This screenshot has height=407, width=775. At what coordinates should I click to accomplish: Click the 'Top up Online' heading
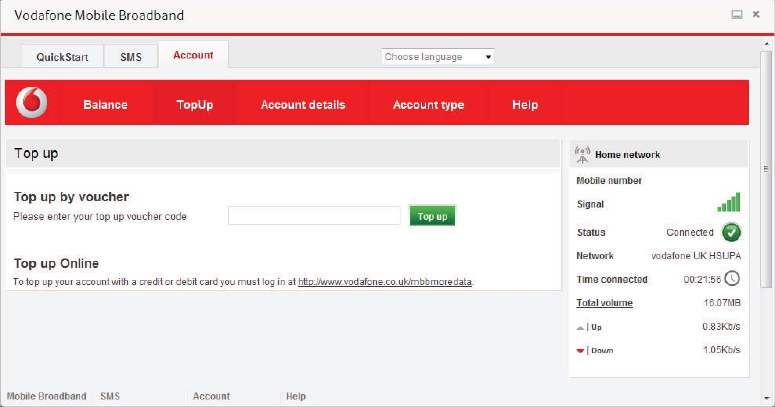(x=56, y=263)
